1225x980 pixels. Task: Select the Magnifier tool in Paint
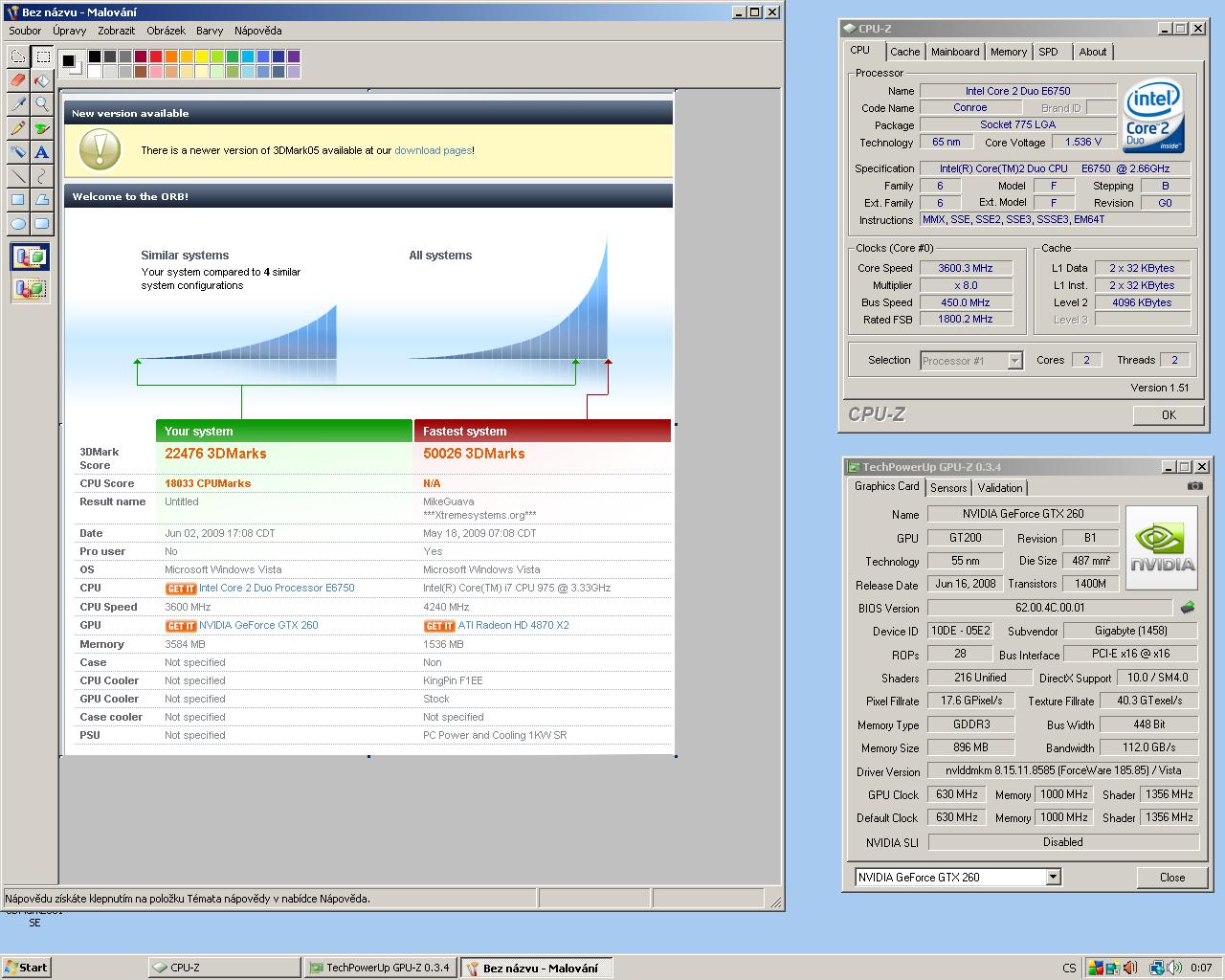coord(41,104)
